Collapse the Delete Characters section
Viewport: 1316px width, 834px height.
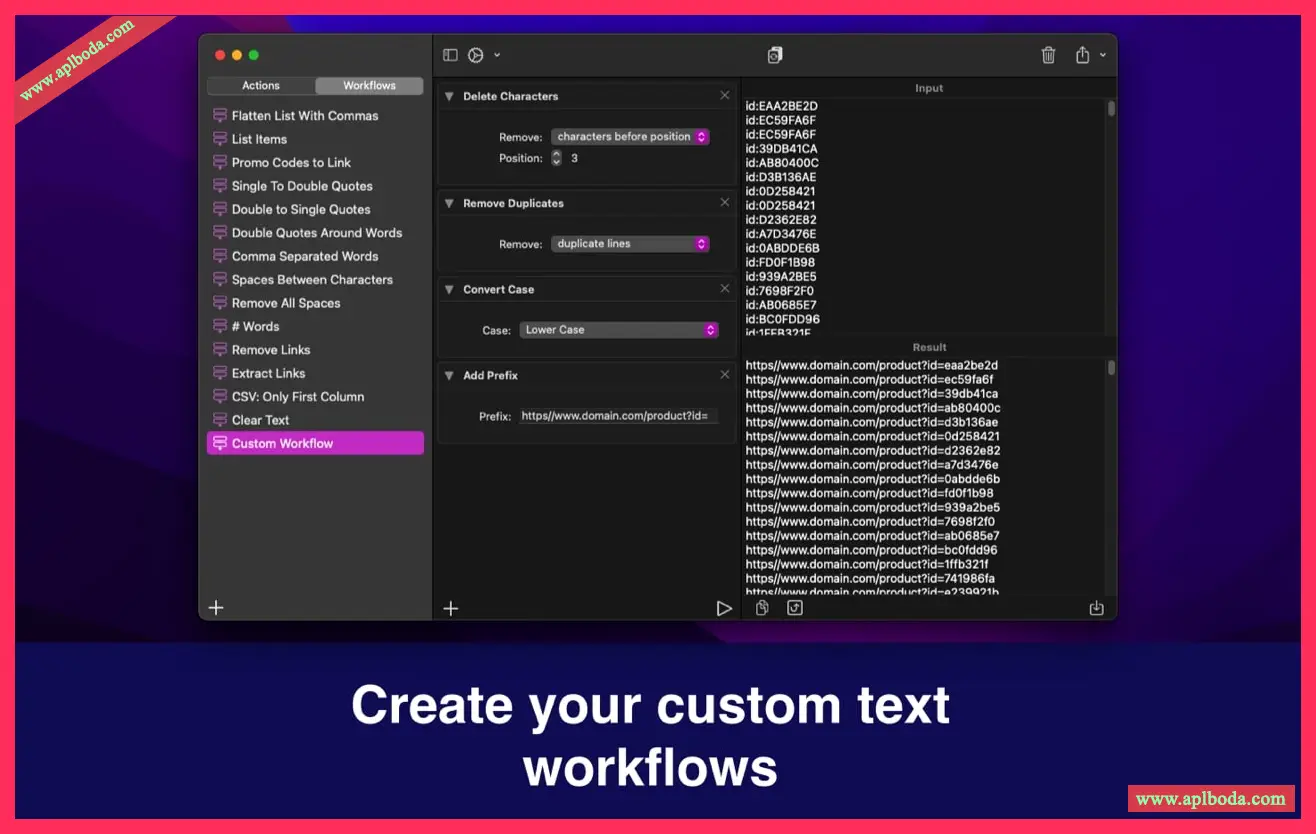click(450, 97)
